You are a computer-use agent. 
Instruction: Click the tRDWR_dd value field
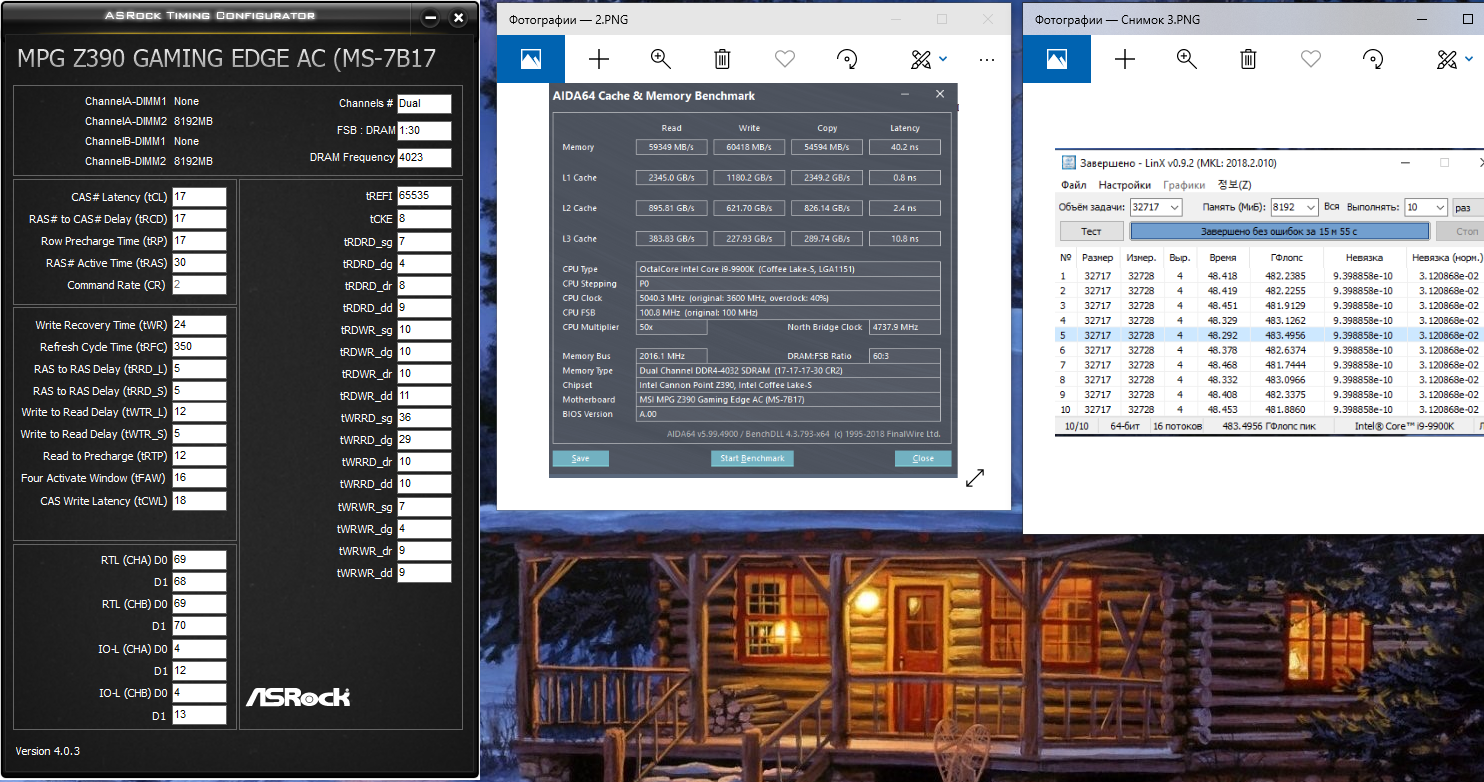click(x=424, y=396)
